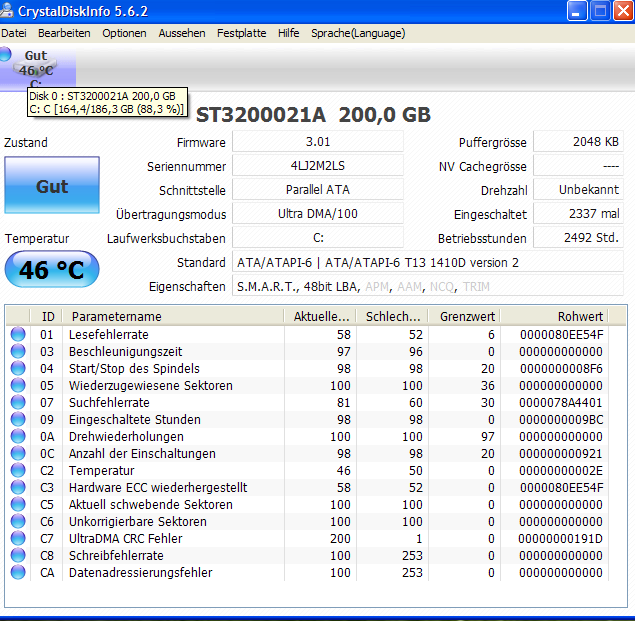Click the Firmware value field 3.01
The image size is (635, 621).
318,142
